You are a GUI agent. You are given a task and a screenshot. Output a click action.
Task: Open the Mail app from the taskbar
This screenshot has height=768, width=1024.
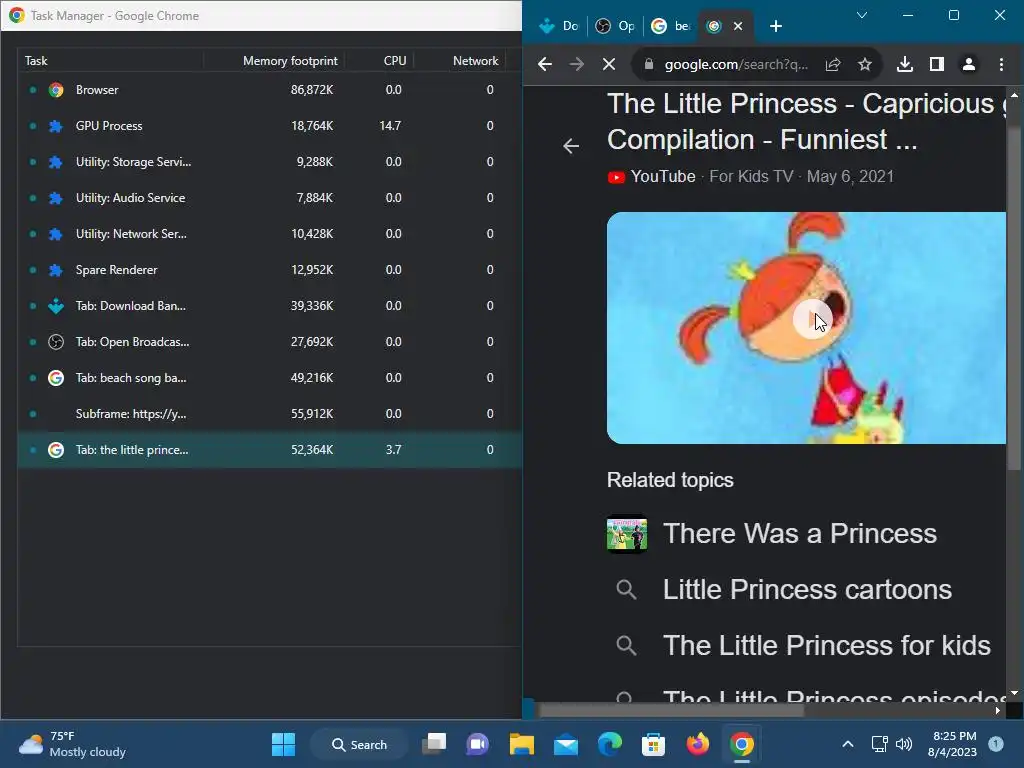[x=566, y=744]
